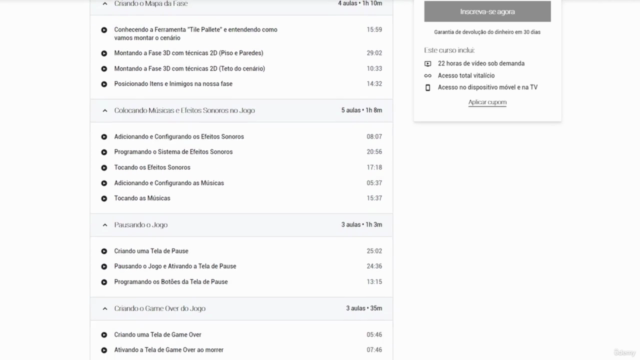
Task: Click play icon beside 'Ativando a Tela de Game Over'
Action: coord(104,350)
